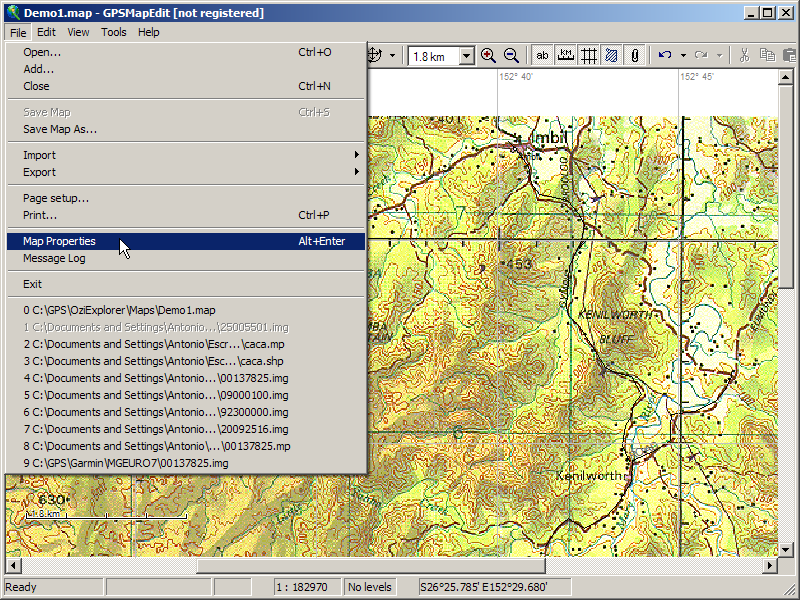Viewport: 800px width, 600px height.
Task: Open recent file 9 00137825.img from MGEURO7
Action: point(126,463)
